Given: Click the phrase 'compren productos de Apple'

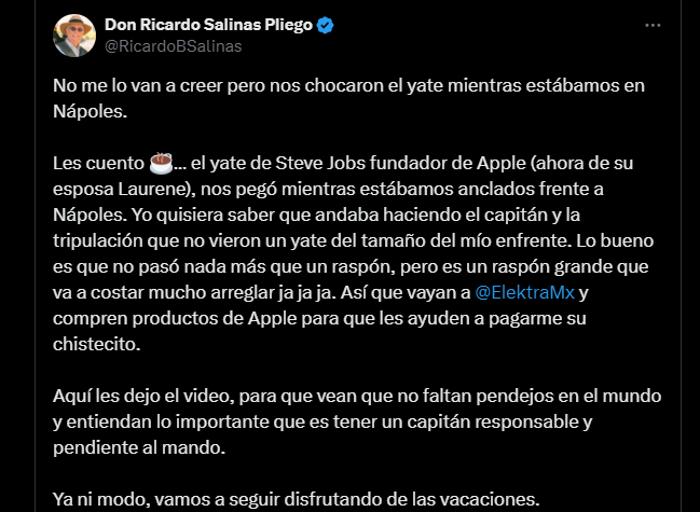Looking at the screenshot, I should [x=175, y=319].
